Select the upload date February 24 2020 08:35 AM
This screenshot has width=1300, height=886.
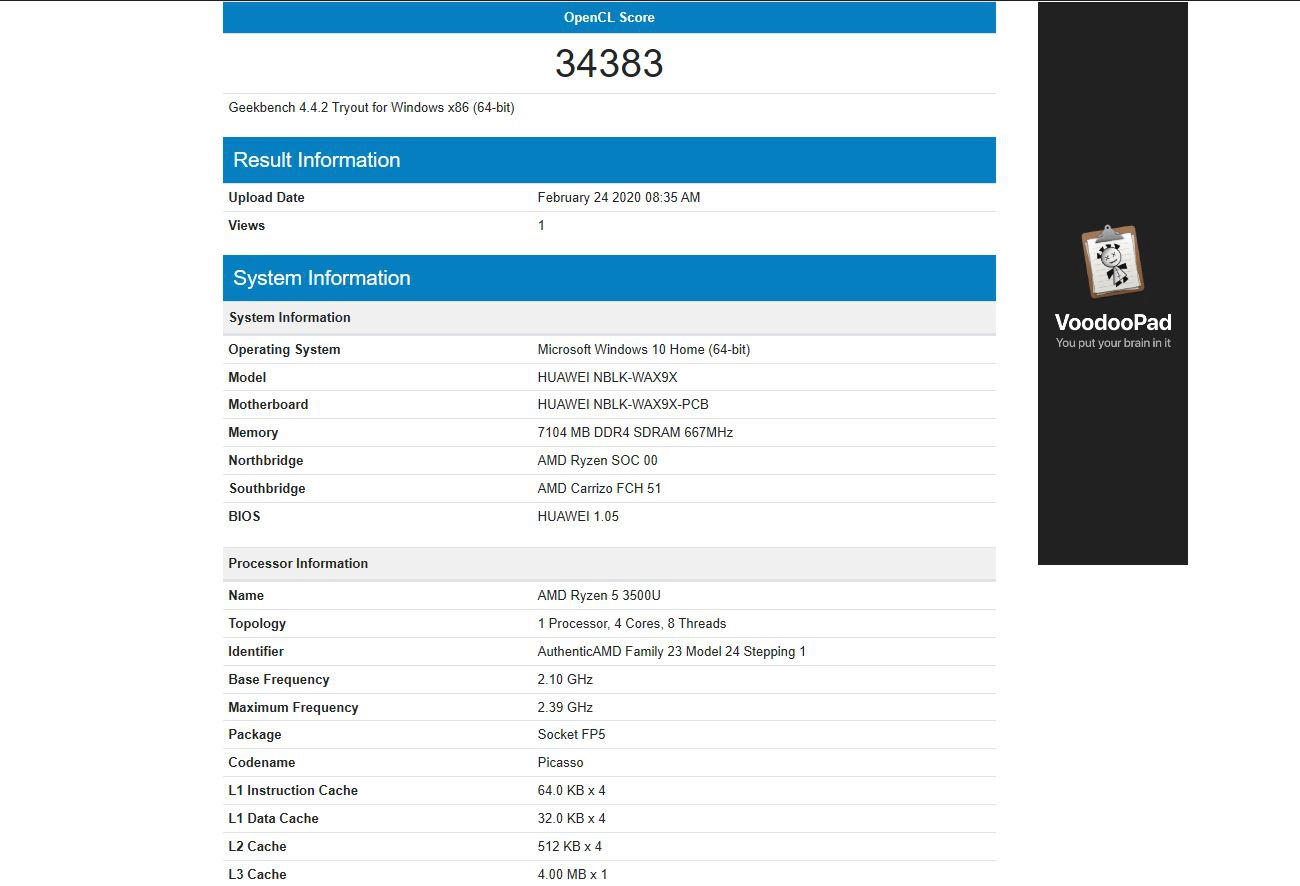tap(619, 197)
